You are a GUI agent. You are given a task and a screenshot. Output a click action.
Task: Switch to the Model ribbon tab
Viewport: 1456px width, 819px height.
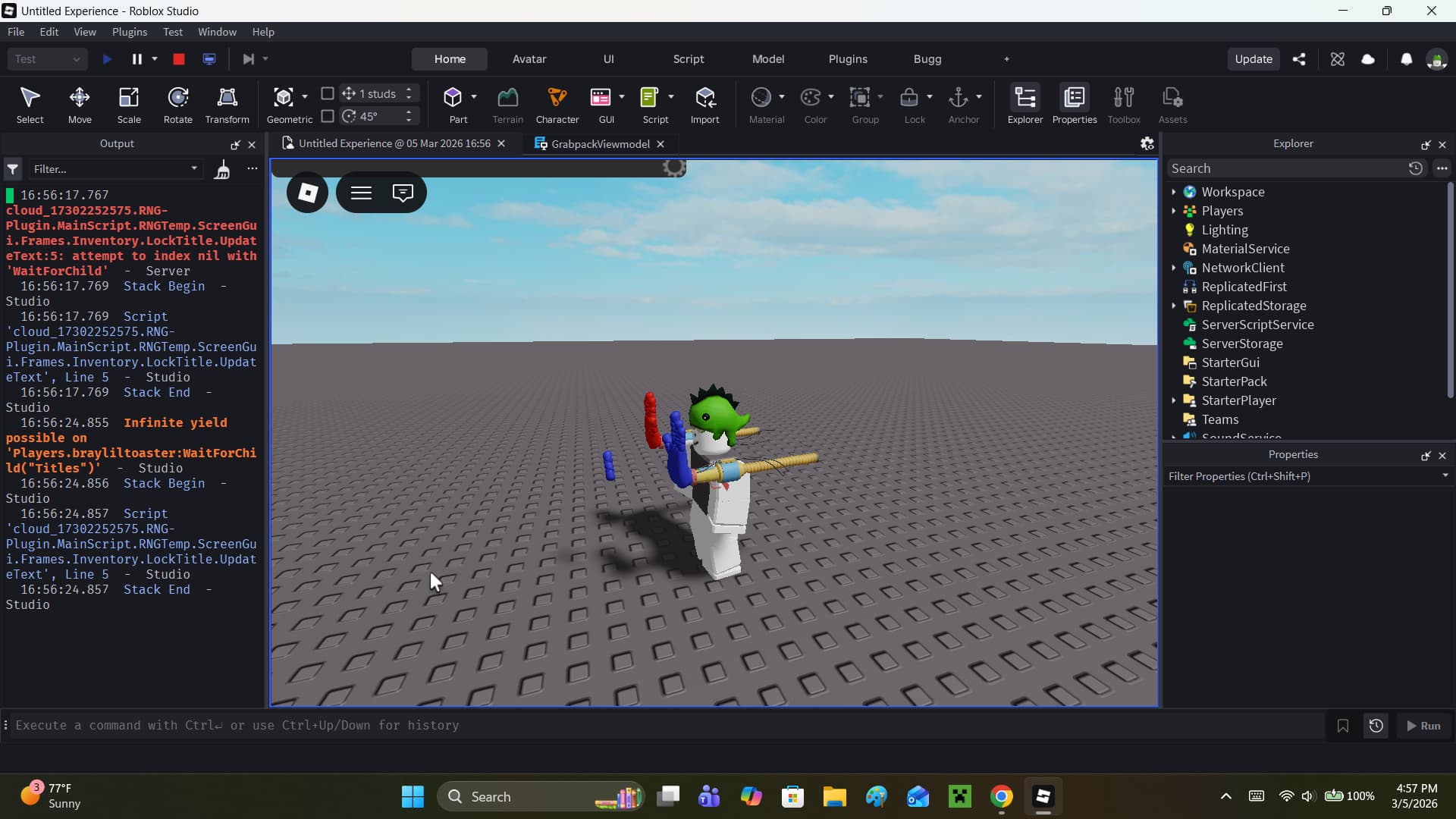(x=768, y=59)
